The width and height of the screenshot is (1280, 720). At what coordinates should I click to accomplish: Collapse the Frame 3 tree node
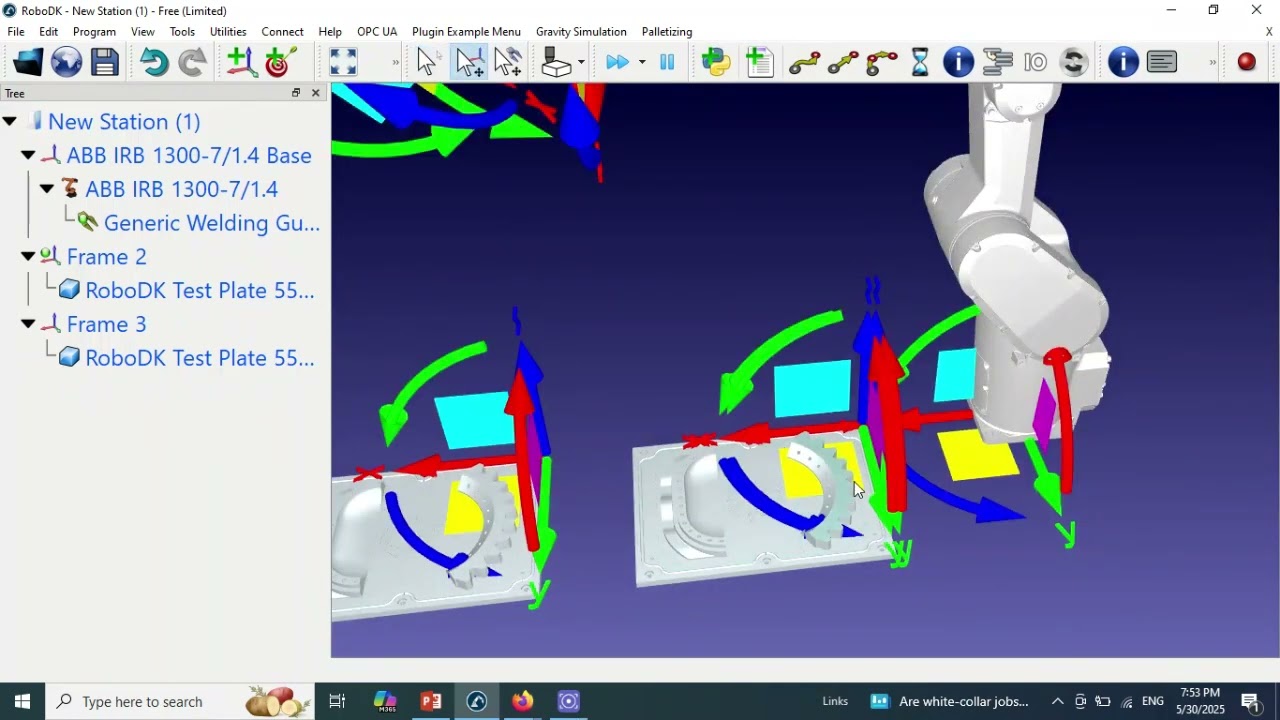coord(28,324)
